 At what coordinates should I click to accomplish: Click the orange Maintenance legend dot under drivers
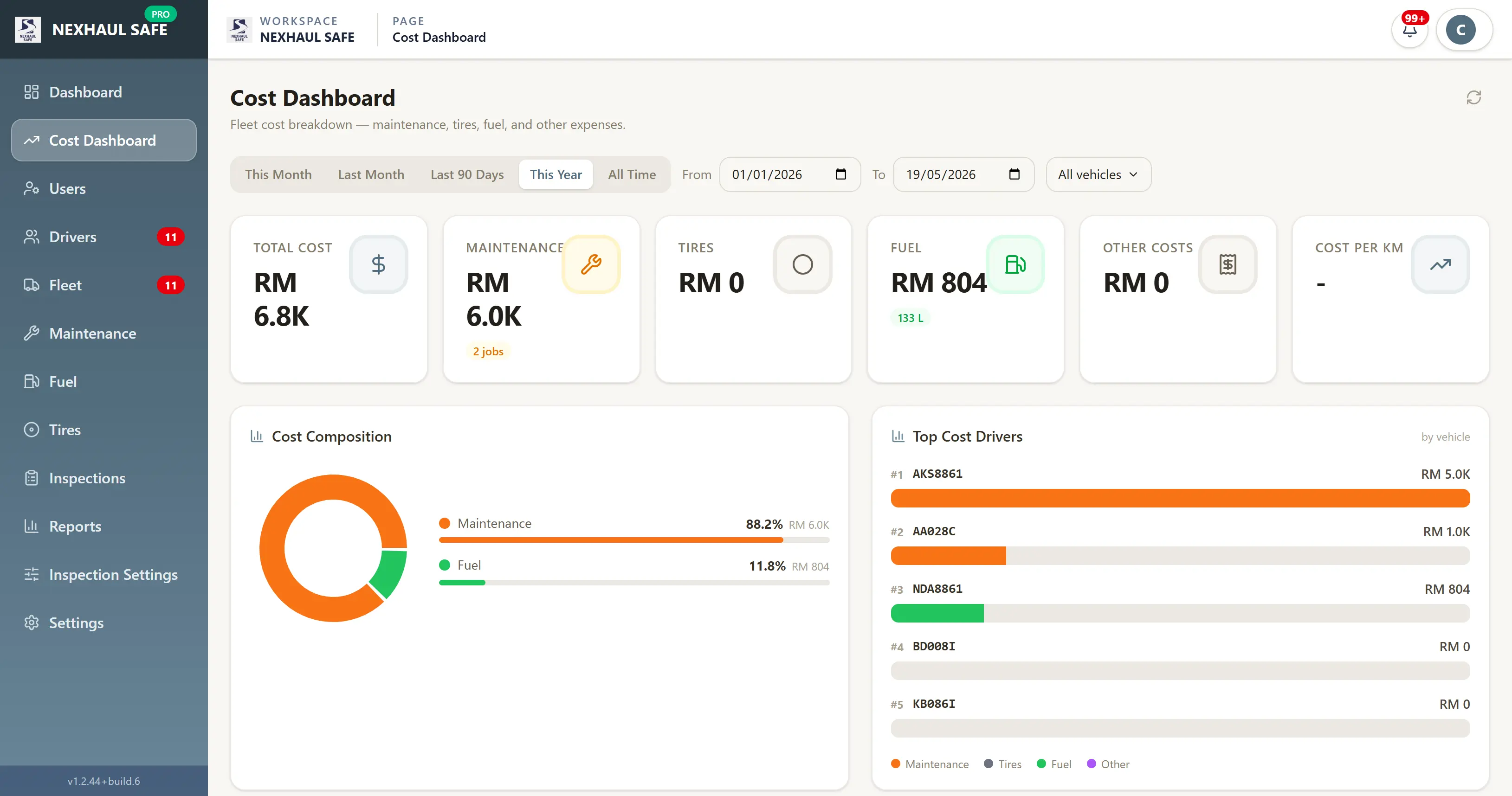896,764
